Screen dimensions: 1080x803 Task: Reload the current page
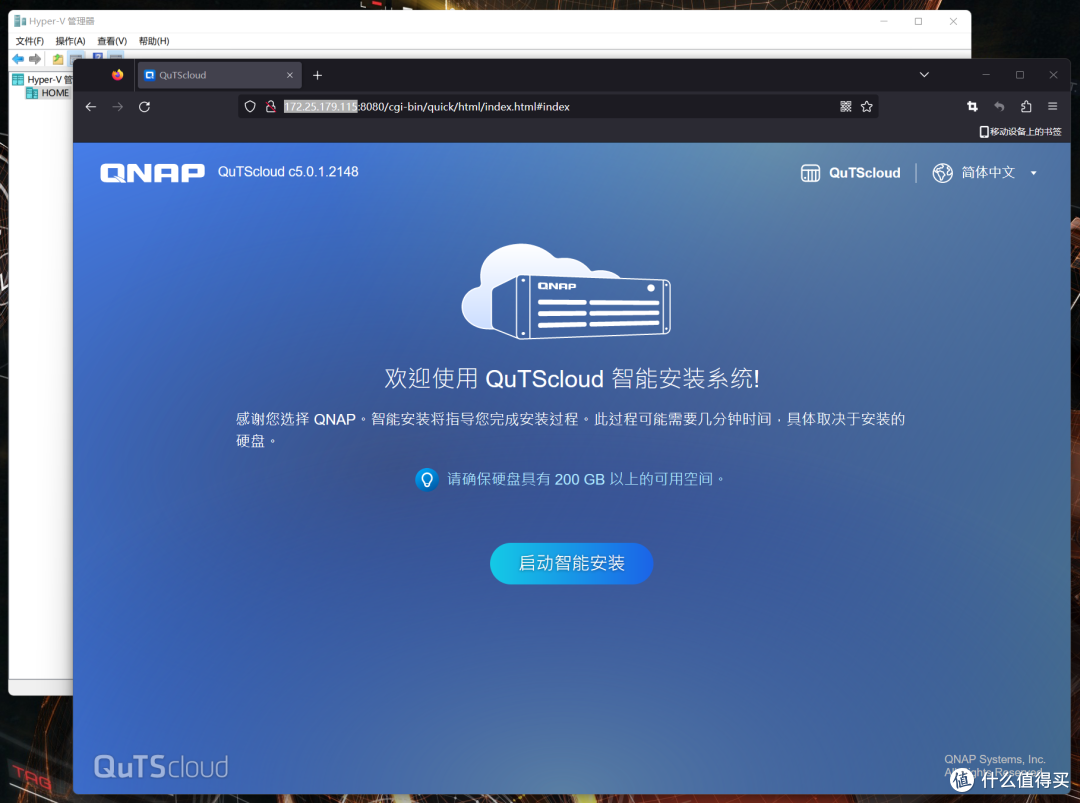[145, 107]
